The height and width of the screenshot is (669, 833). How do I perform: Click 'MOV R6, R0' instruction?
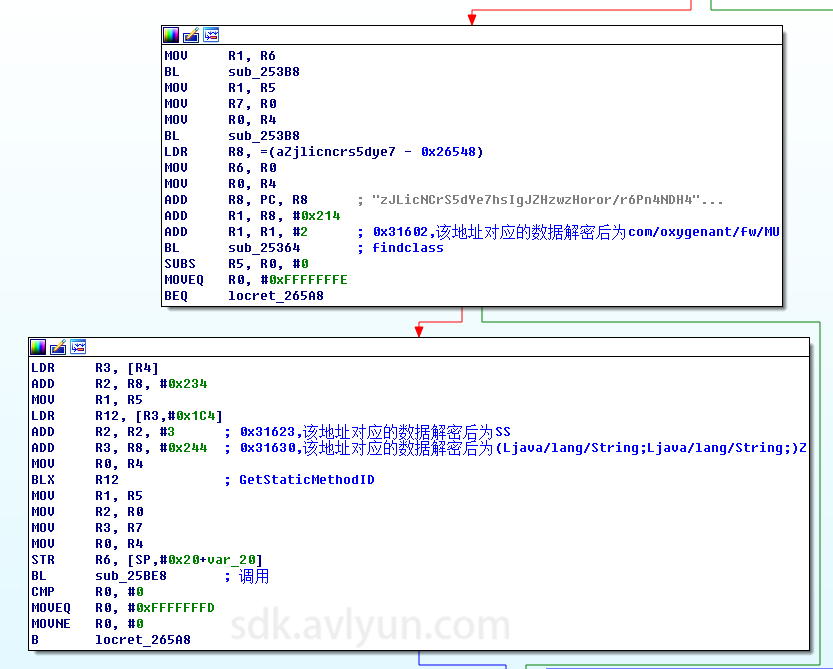220,167
